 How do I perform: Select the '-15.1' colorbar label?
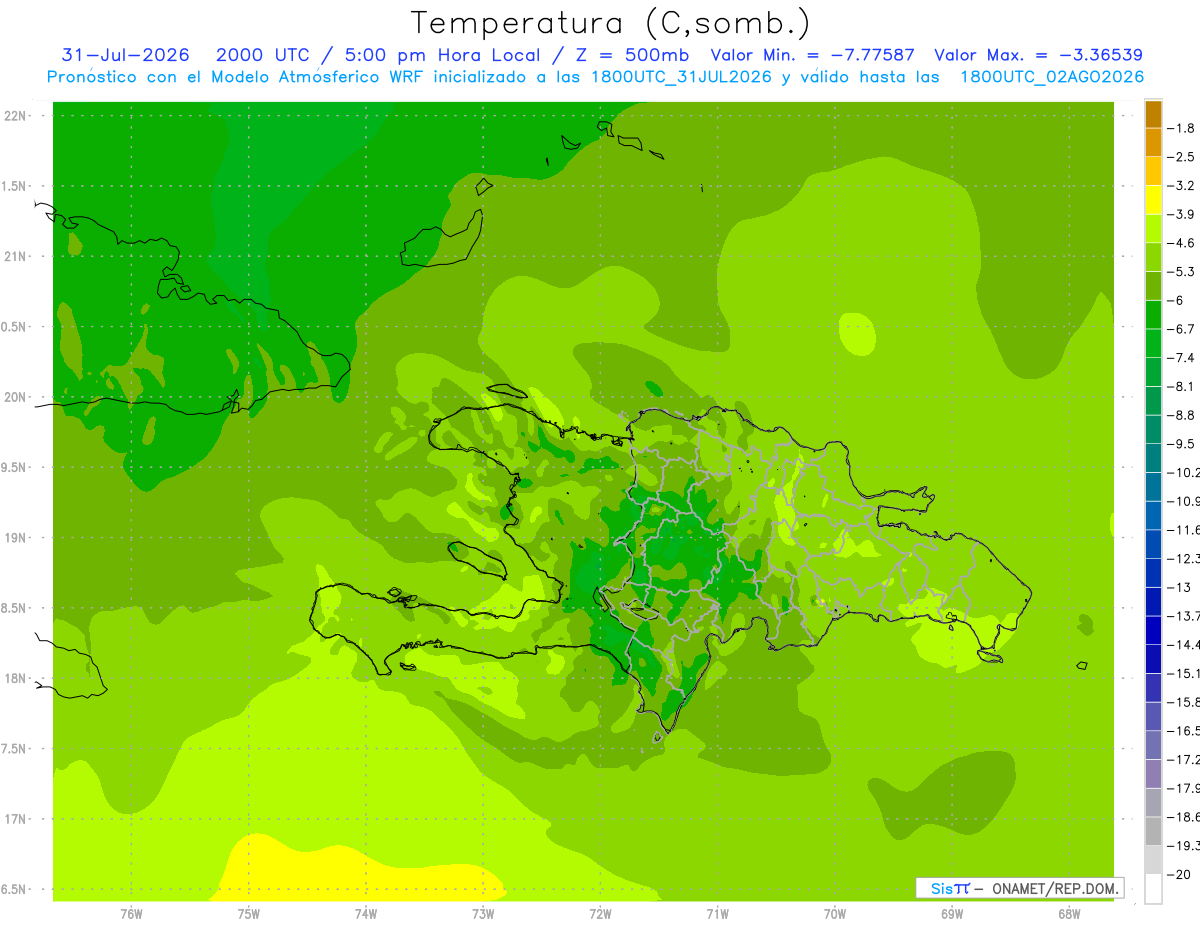click(x=1183, y=673)
